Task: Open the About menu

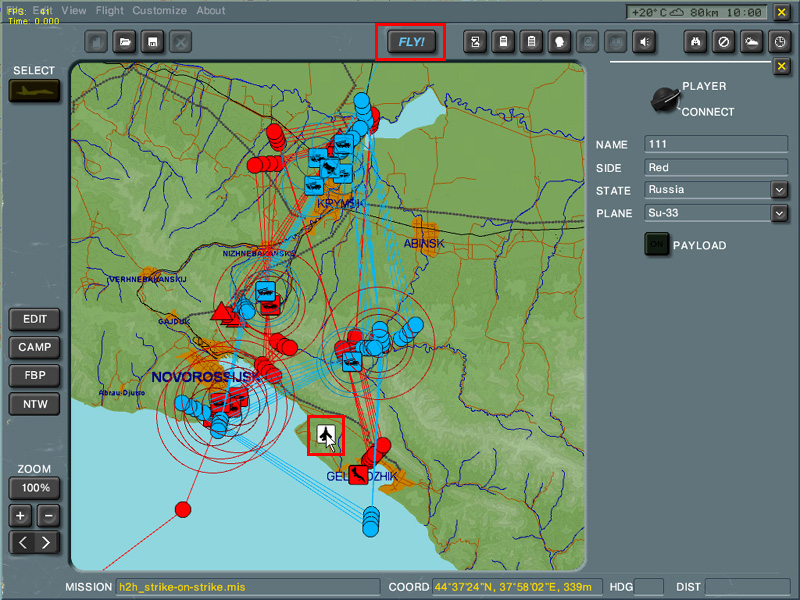Action: 211,10
